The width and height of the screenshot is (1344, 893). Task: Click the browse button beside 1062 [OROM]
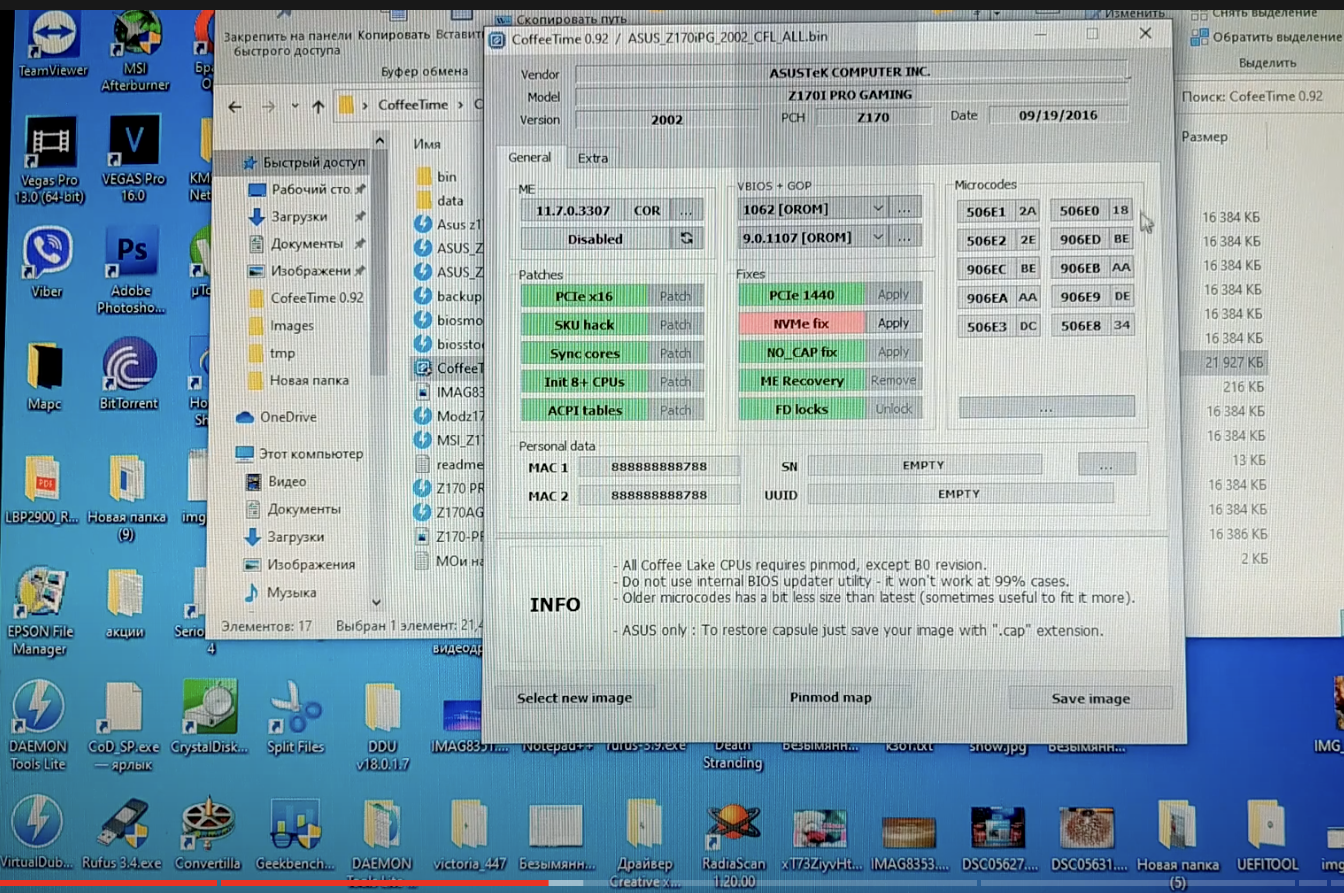coord(904,208)
